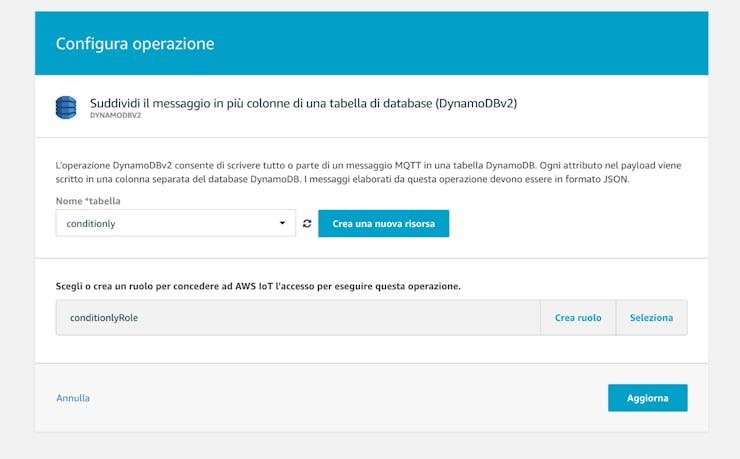Refresh the table list with the reload icon

coord(307,224)
